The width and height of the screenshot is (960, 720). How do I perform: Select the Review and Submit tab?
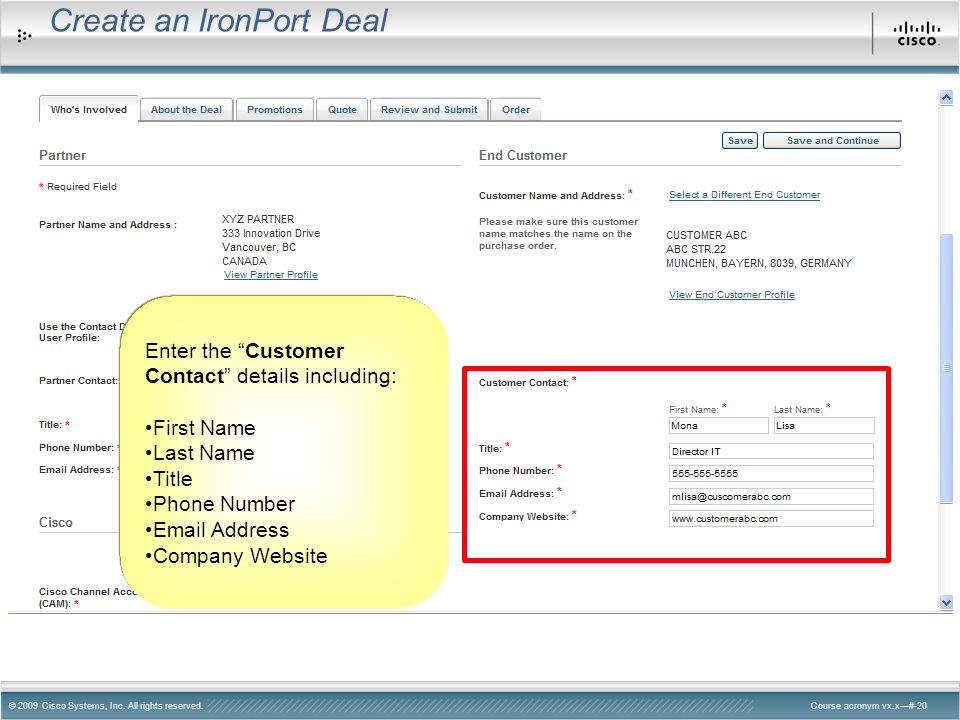coord(429,110)
